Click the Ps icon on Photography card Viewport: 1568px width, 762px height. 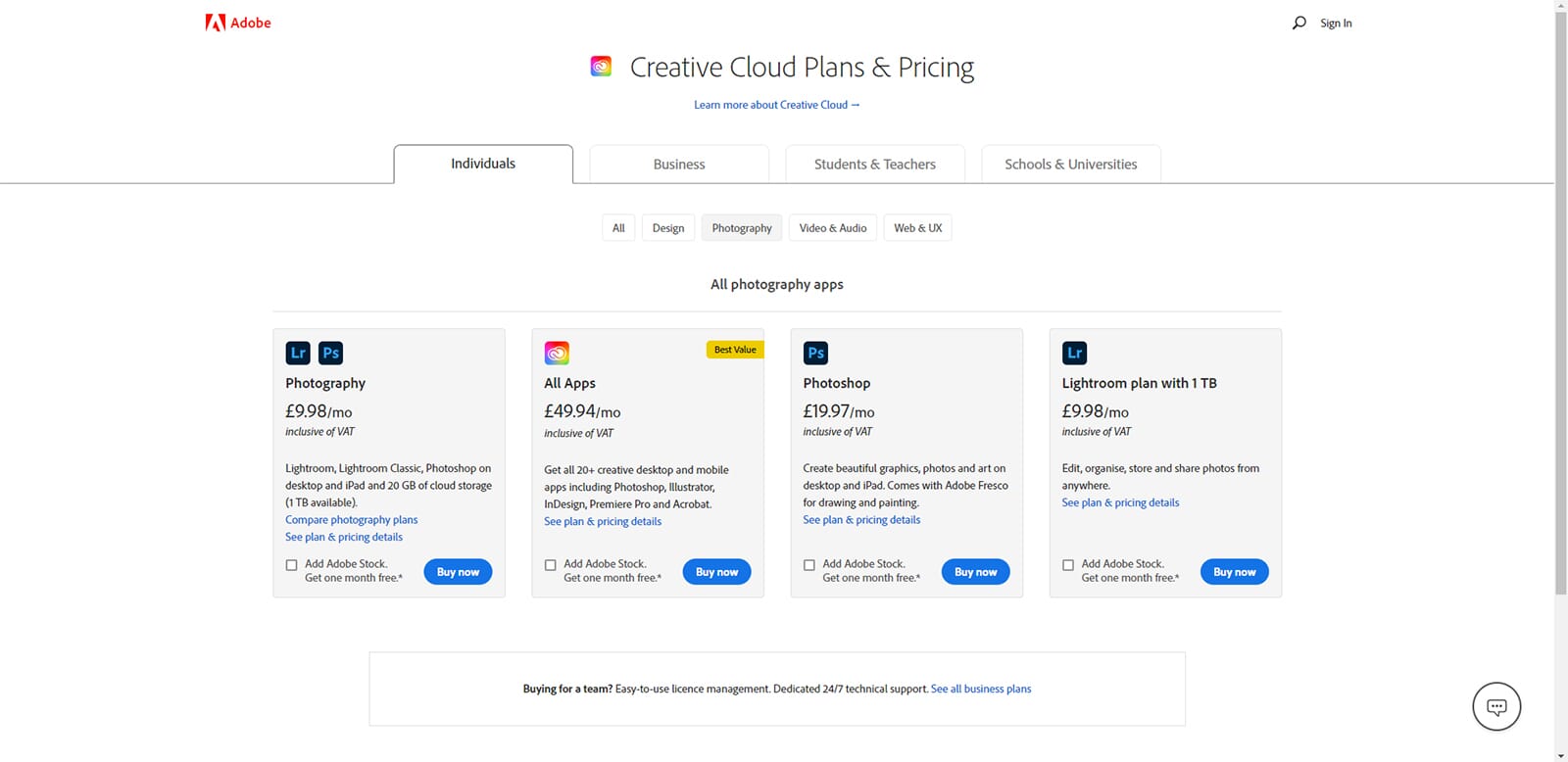pyautogui.click(x=331, y=353)
